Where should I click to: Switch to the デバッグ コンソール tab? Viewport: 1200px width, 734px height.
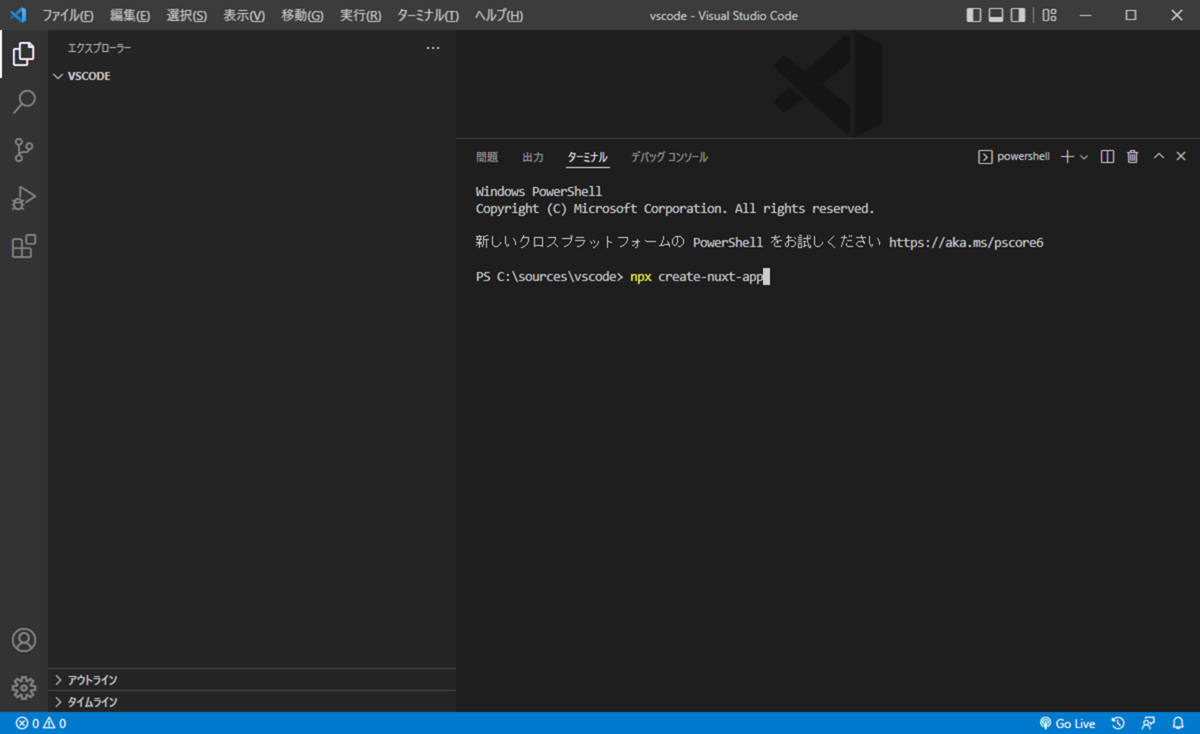(669, 157)
